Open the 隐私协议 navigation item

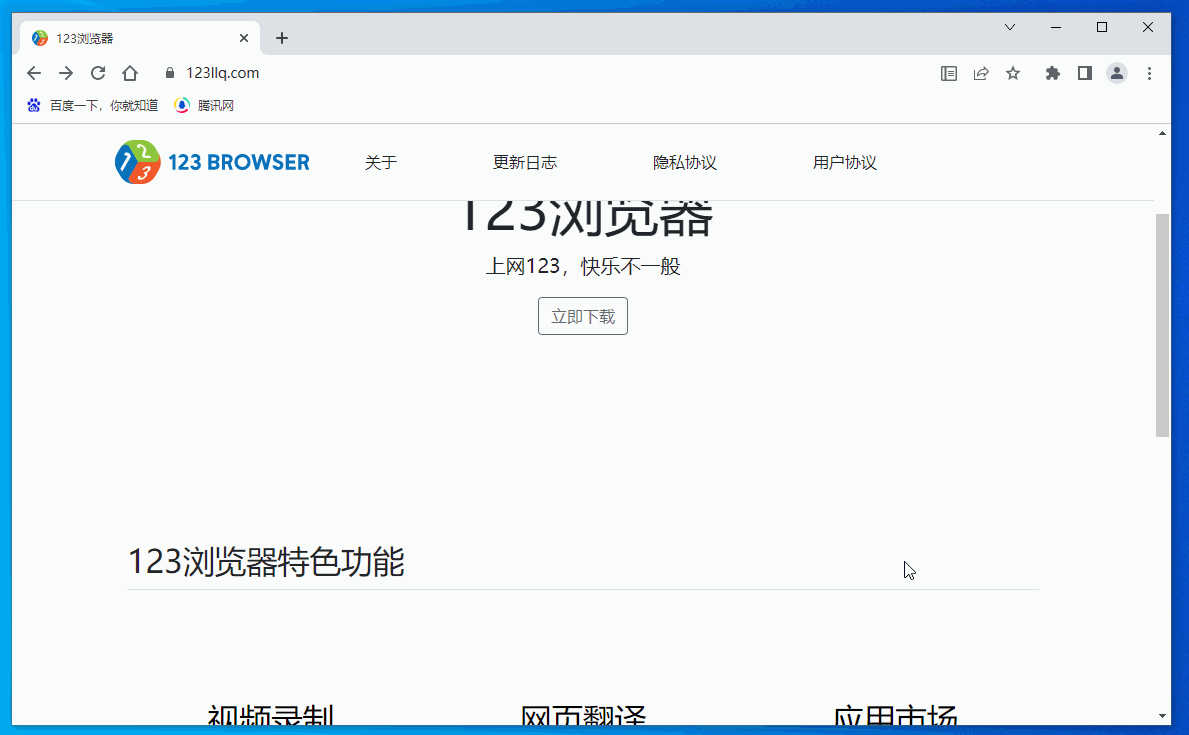tap(684, 163)
